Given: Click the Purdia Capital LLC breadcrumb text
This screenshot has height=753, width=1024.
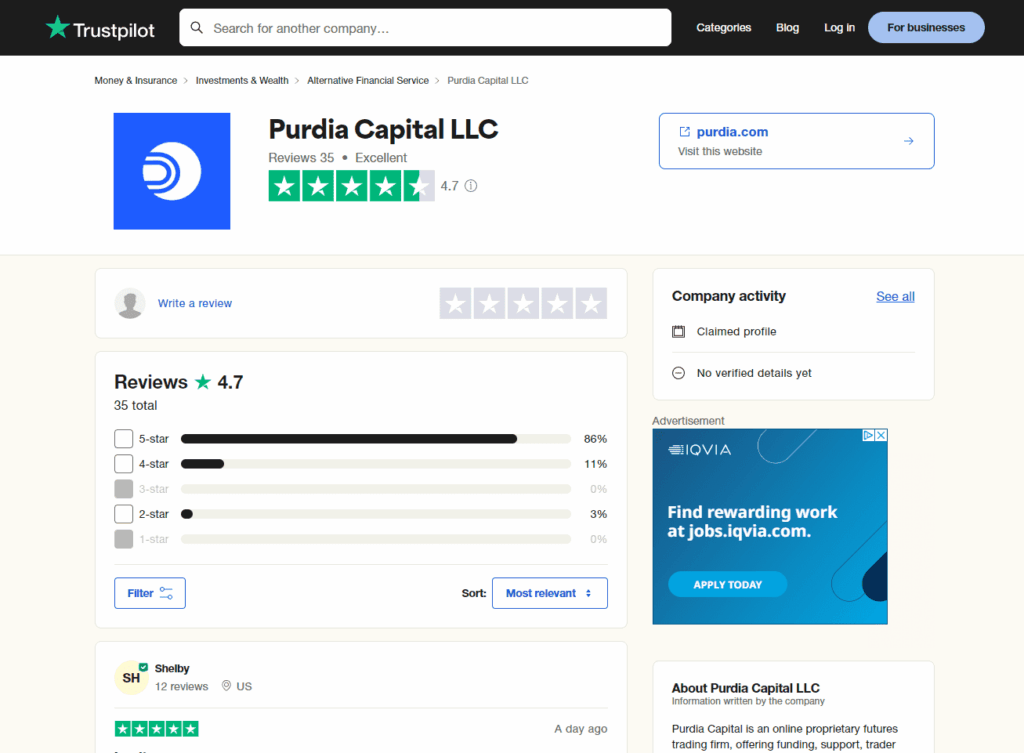Looking at the screenshot, I should point(488,80).
